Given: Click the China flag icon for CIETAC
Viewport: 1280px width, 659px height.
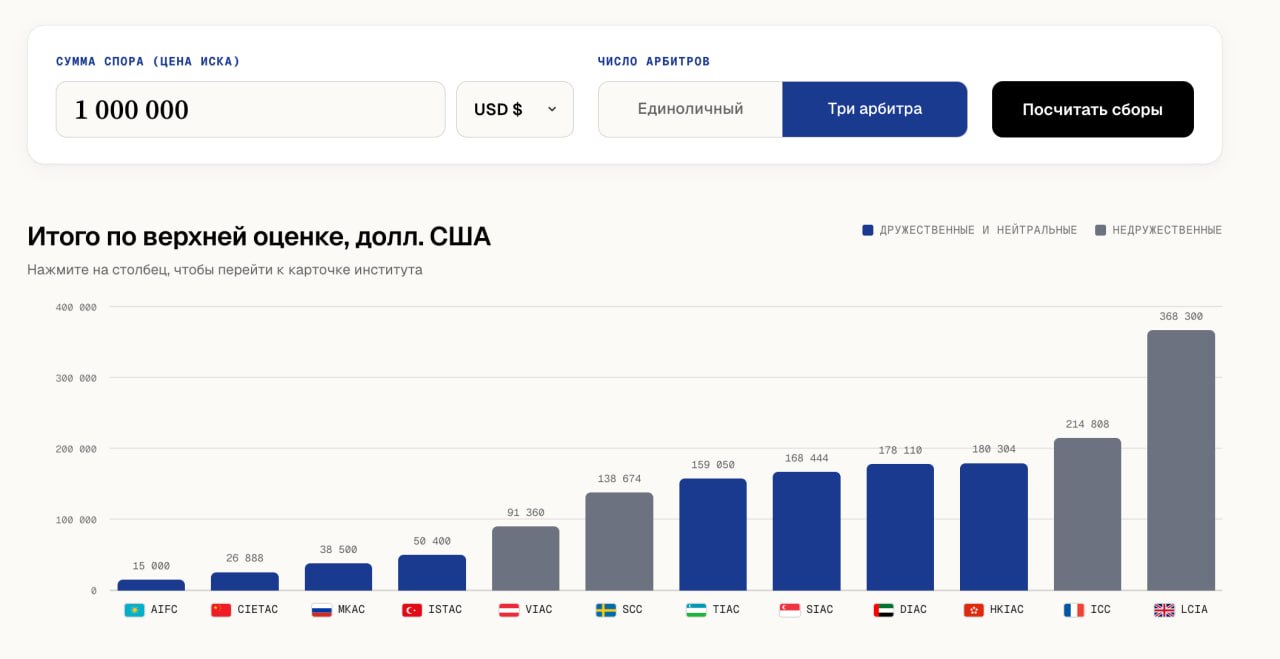Looking at the screenshot, I should tap(221, 609).
